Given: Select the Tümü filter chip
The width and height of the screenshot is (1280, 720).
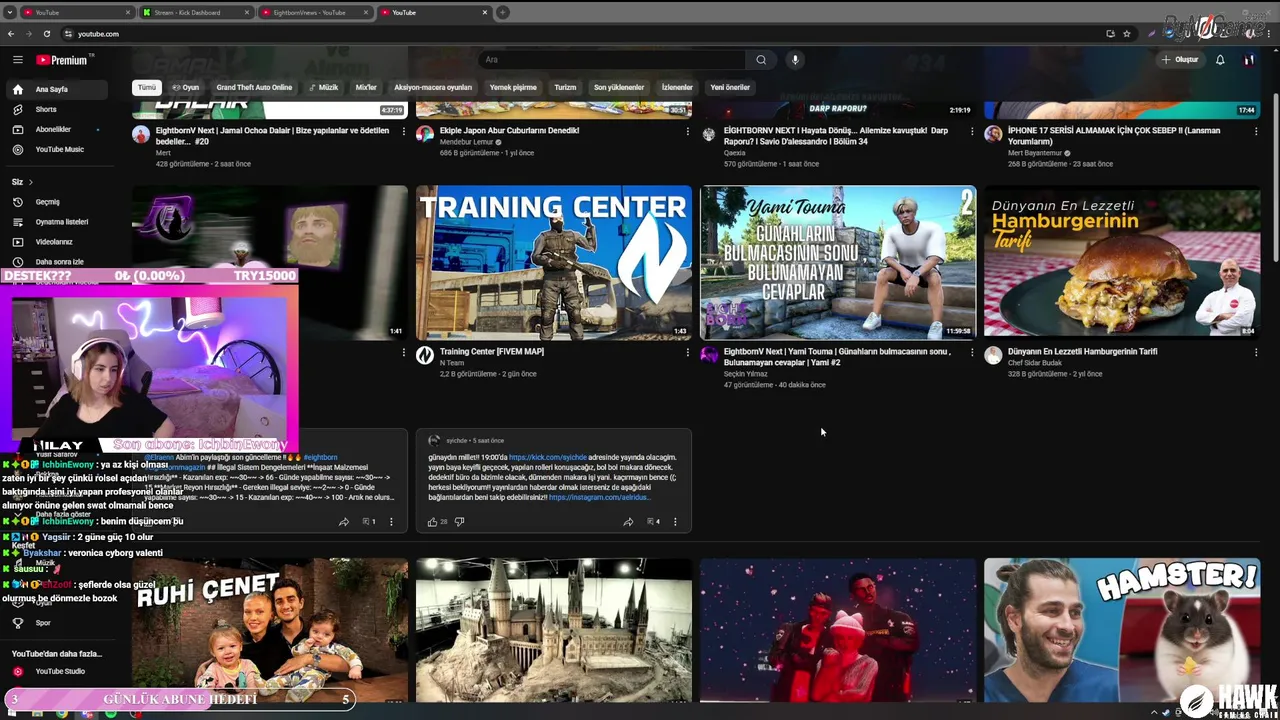Looking at the screenshot, I should pos(147,87).
